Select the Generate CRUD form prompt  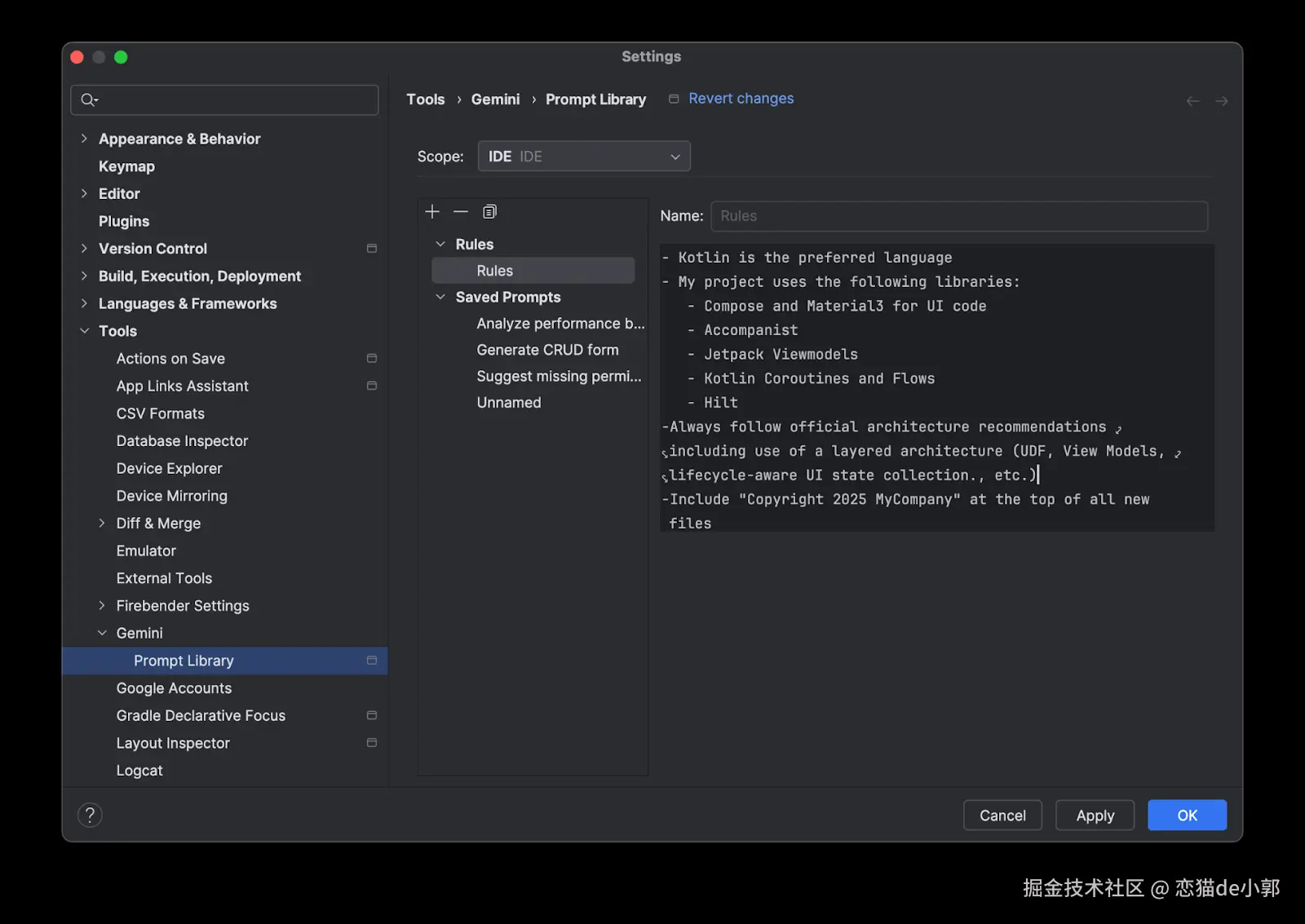547,350
